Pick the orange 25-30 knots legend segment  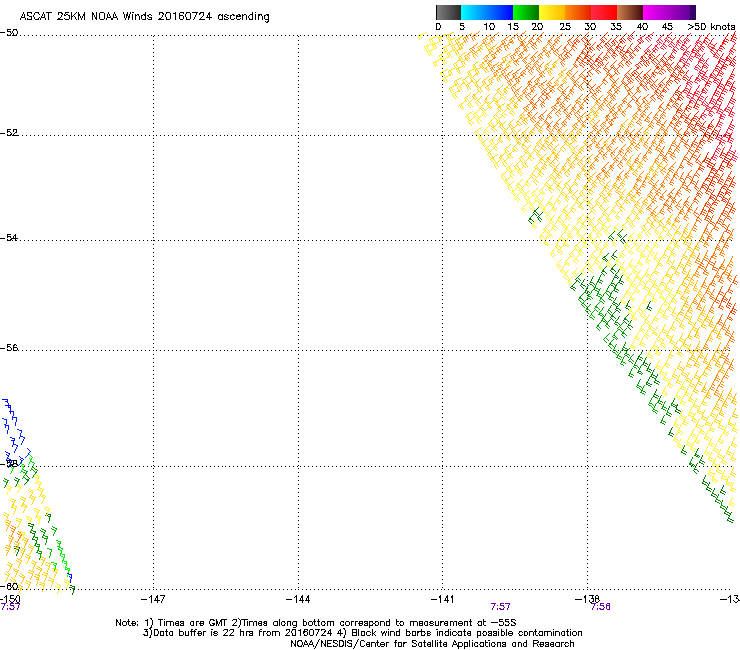578,12
